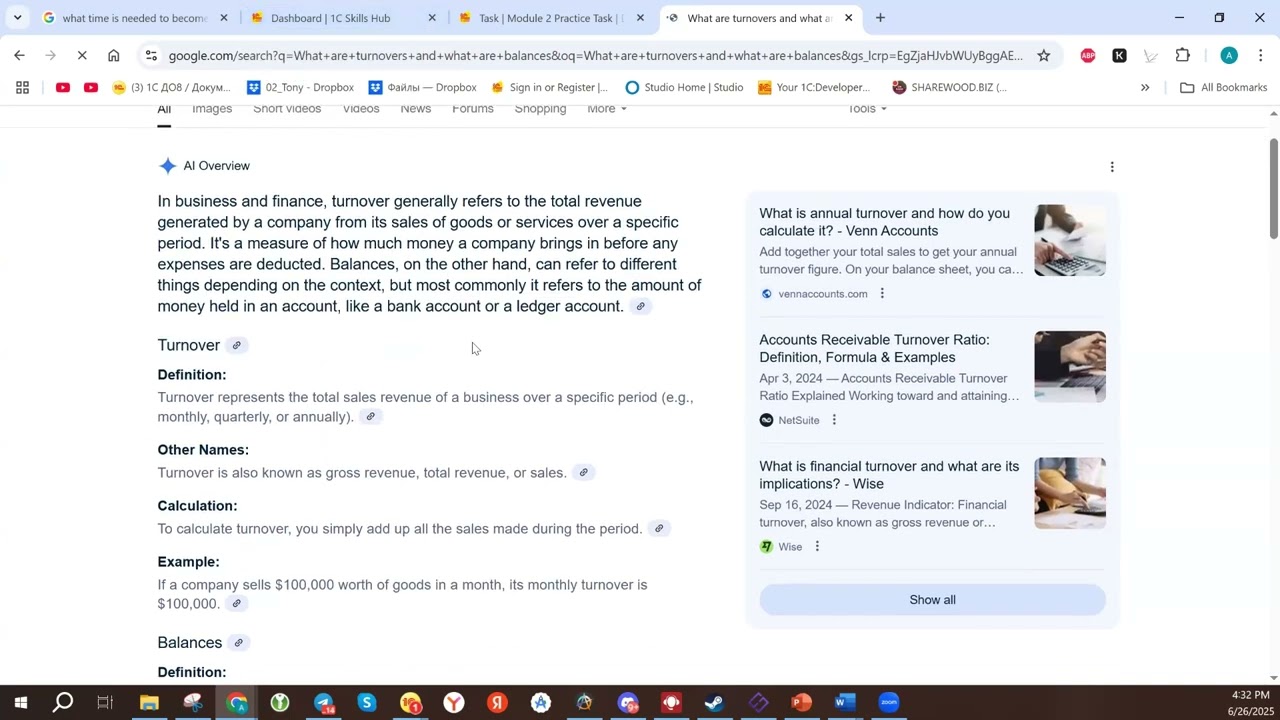Open the Adblock Plus extension icon
This screenshot has height=720, width=1280.
1088,56
